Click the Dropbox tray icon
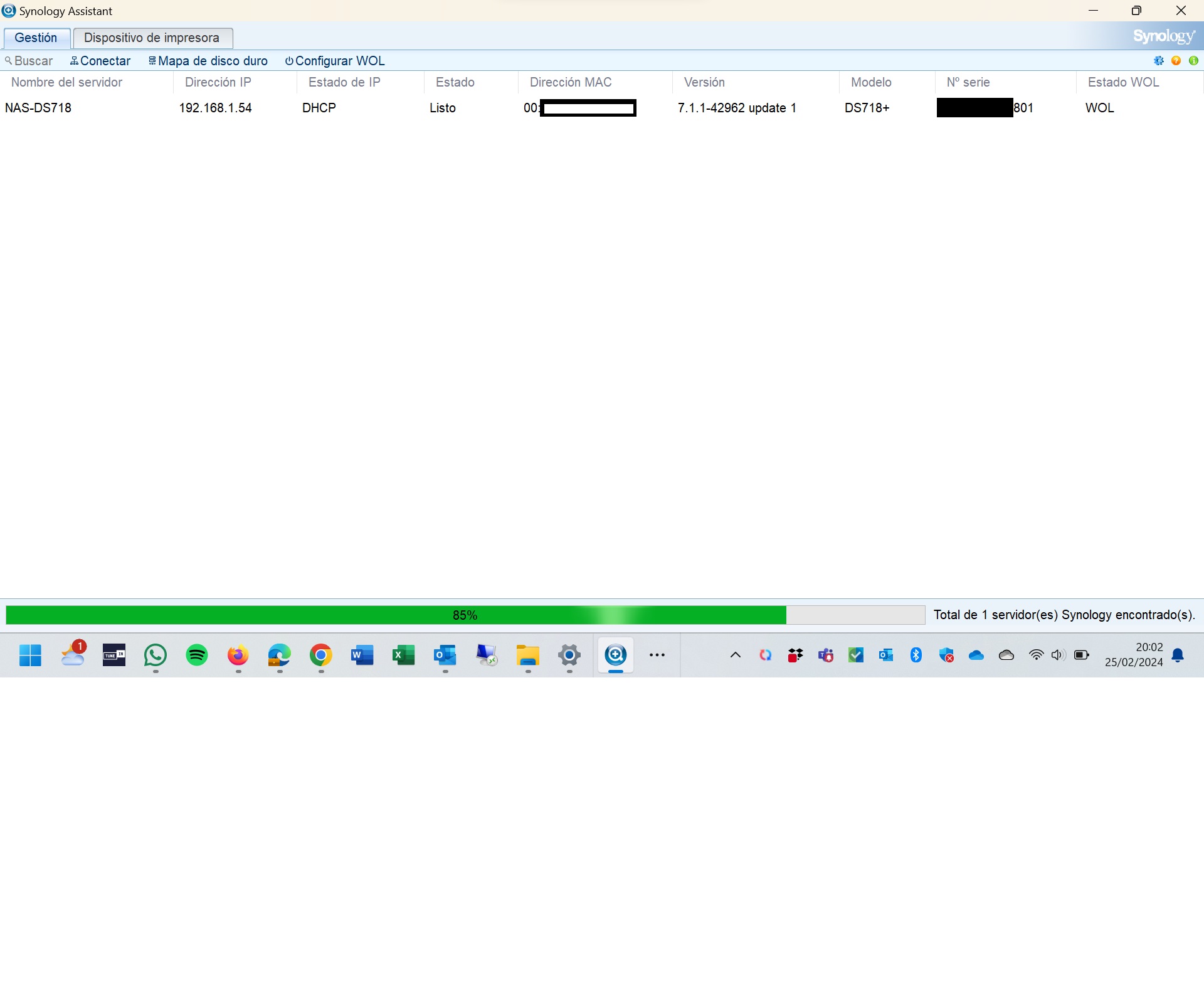Image resolution: width=1204 pixels, height=1003 pixels. click(x=796, y=655)
